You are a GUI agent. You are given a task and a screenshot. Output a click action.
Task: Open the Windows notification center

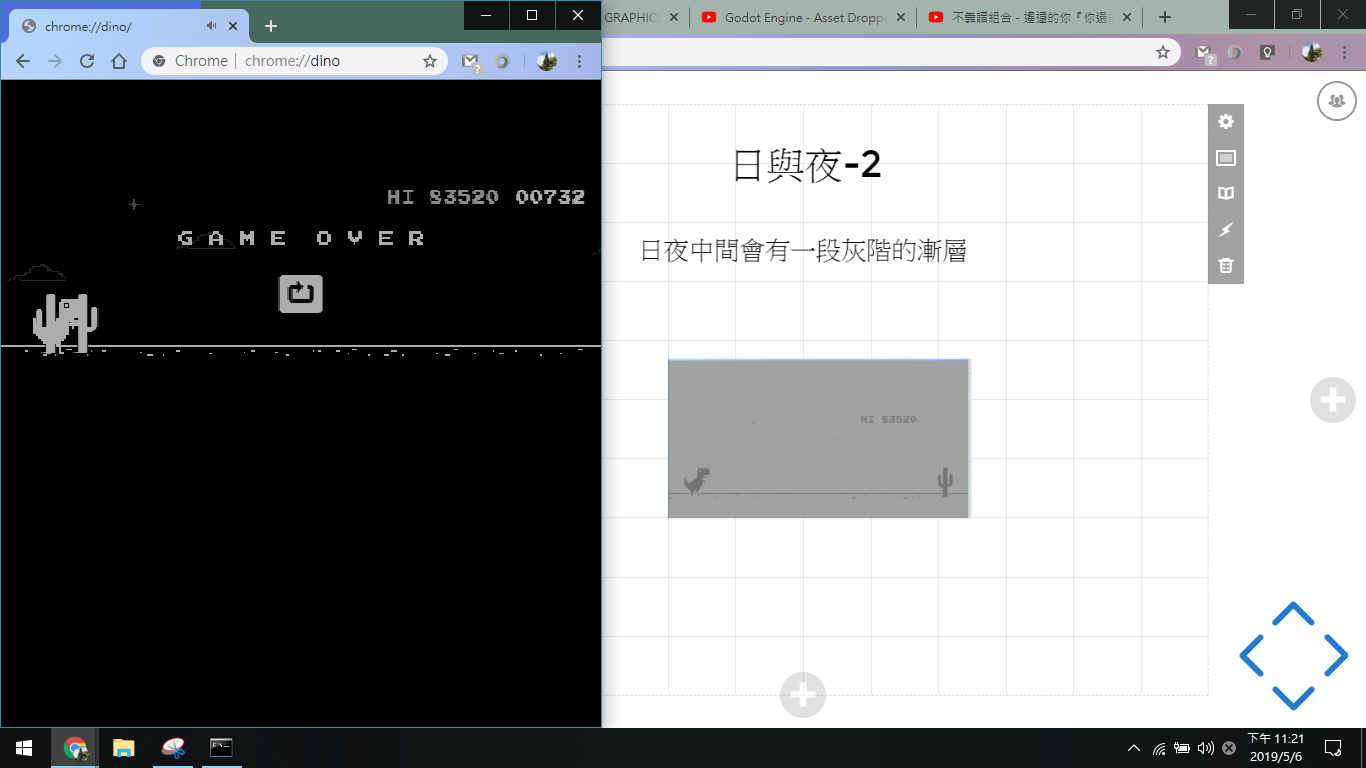click(x=1333, y=747)
